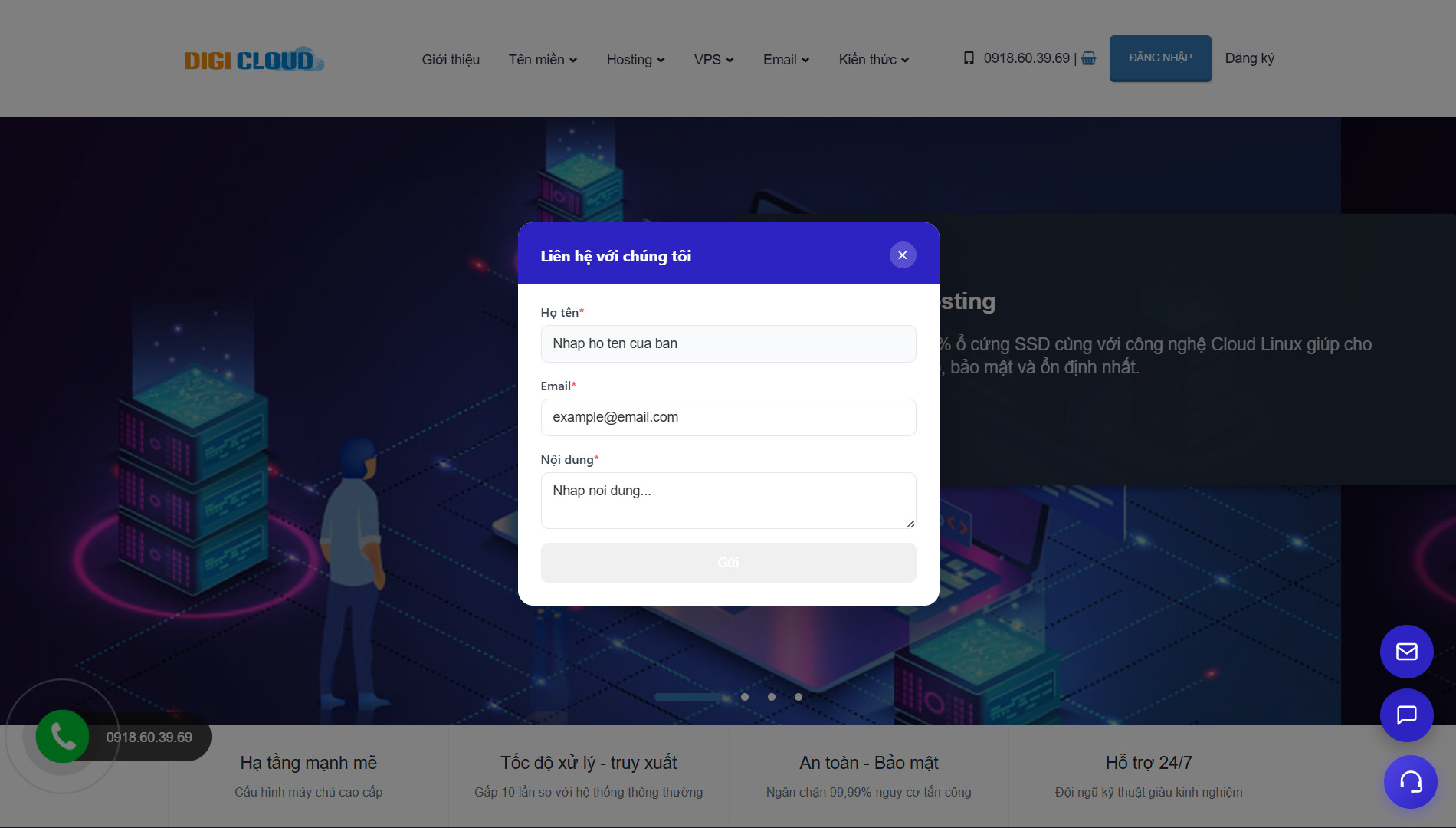The image size is (1456, 828).
Task: Click the mobile phone icon in header
Action: [x=969, y=58]
